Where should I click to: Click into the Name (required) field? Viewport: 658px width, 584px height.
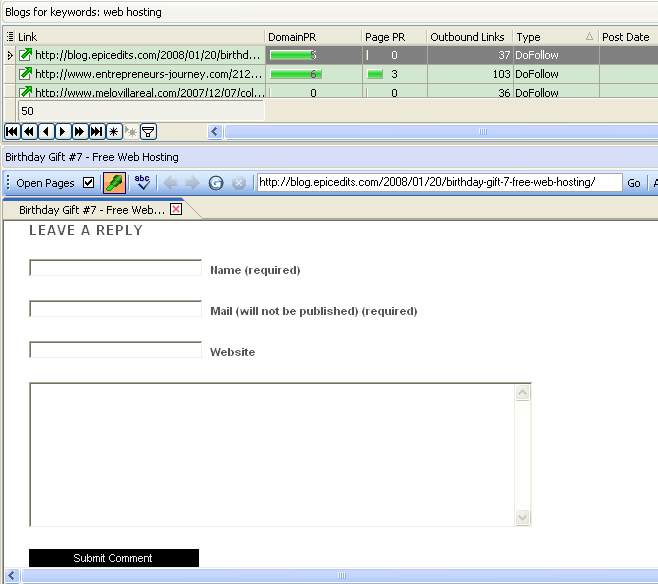point(116,268)
